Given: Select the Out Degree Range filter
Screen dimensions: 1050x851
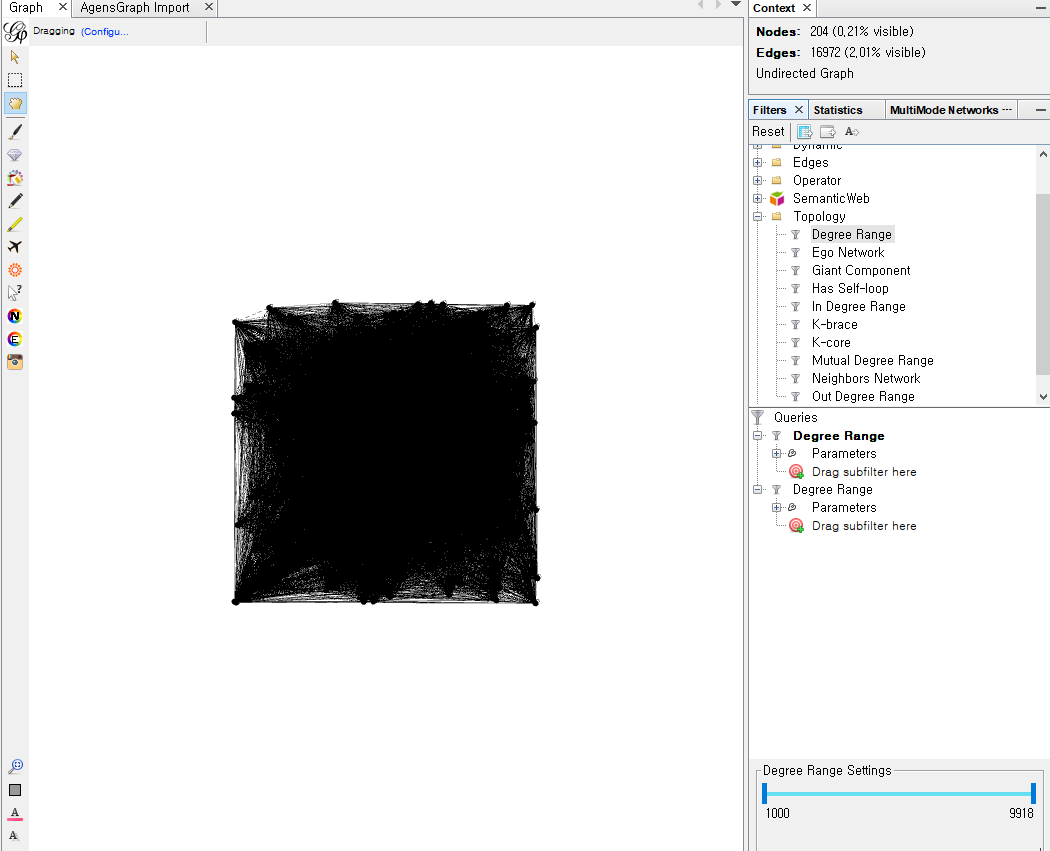Looking at the screenshot, I should point(862,396).
